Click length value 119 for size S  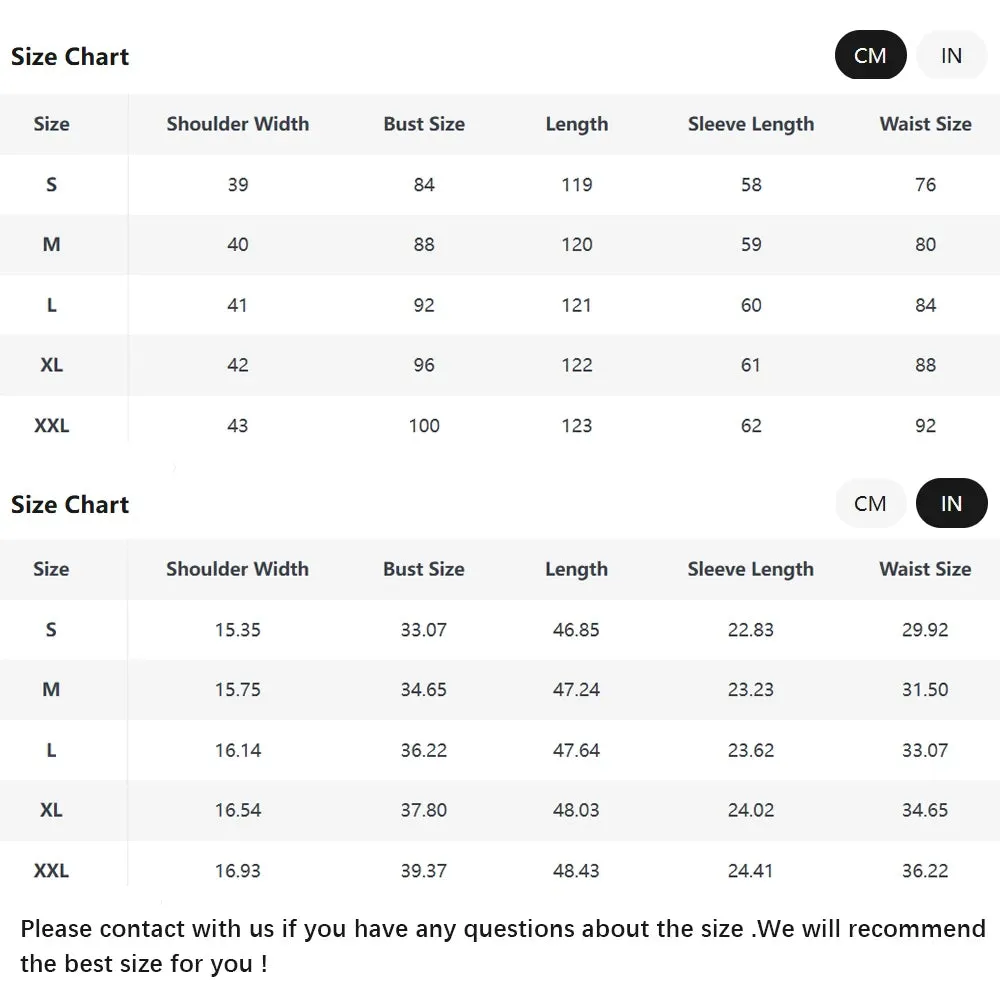tap(577, 185)
